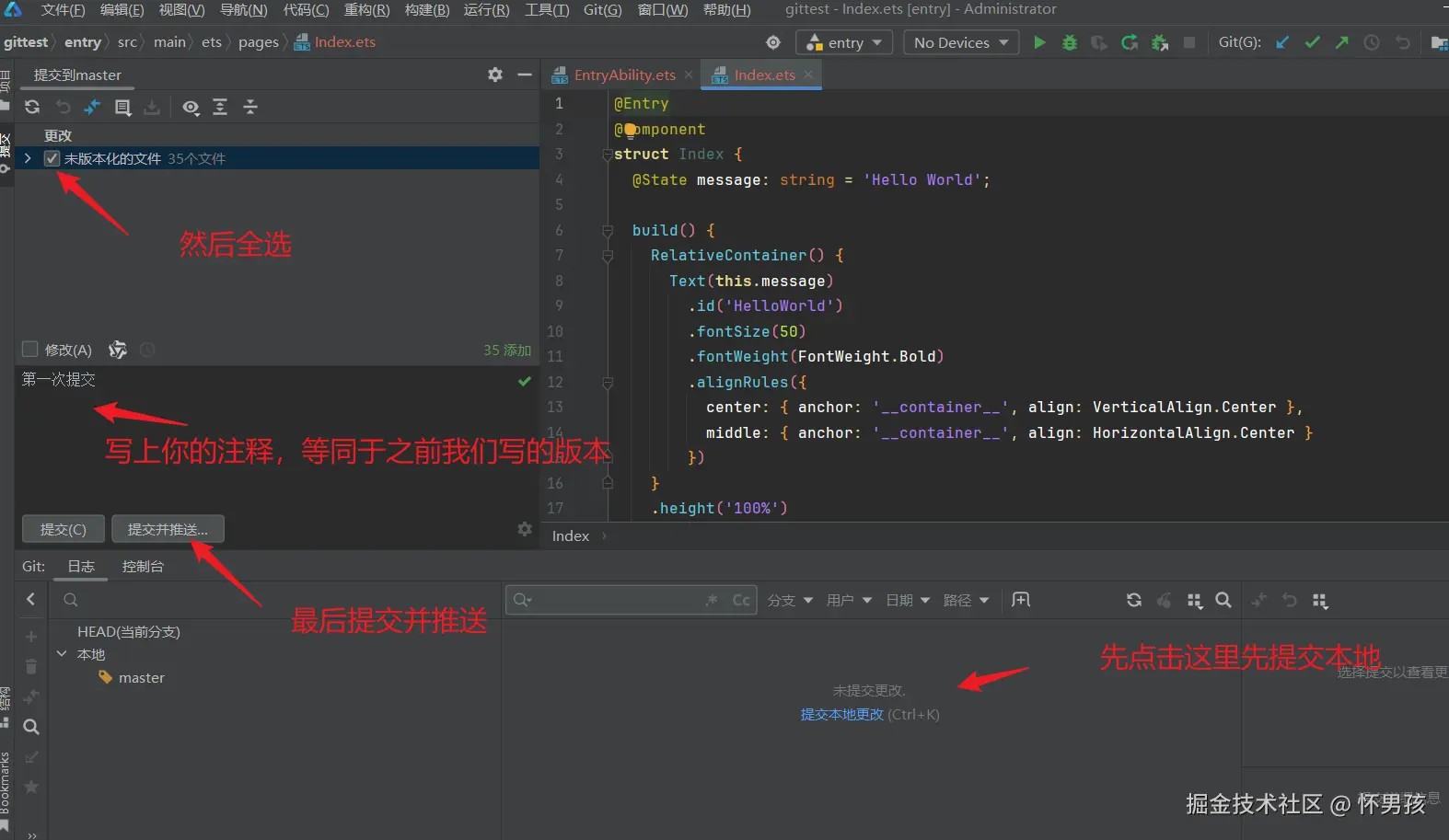Toggle match case Cc in log search
This screenshot has height=840, width=1449.
tap(741, 600)
